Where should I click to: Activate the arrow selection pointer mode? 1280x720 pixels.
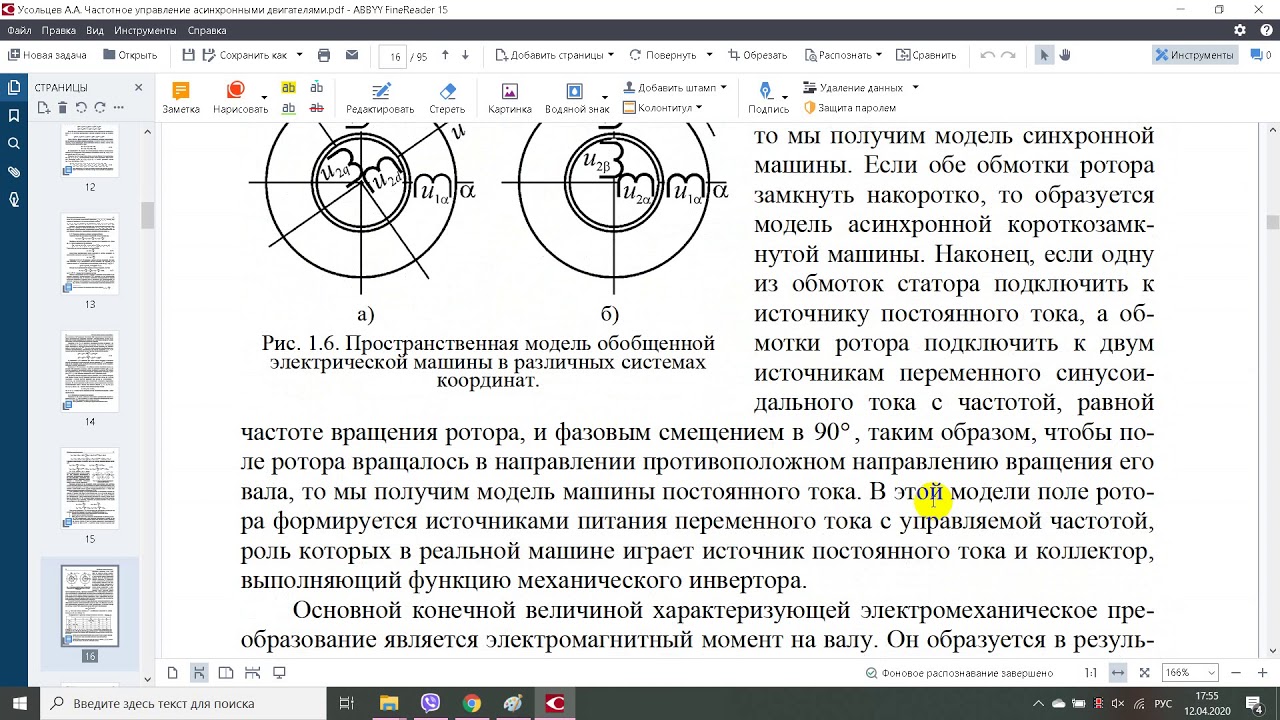click(x=1044, y=55)
